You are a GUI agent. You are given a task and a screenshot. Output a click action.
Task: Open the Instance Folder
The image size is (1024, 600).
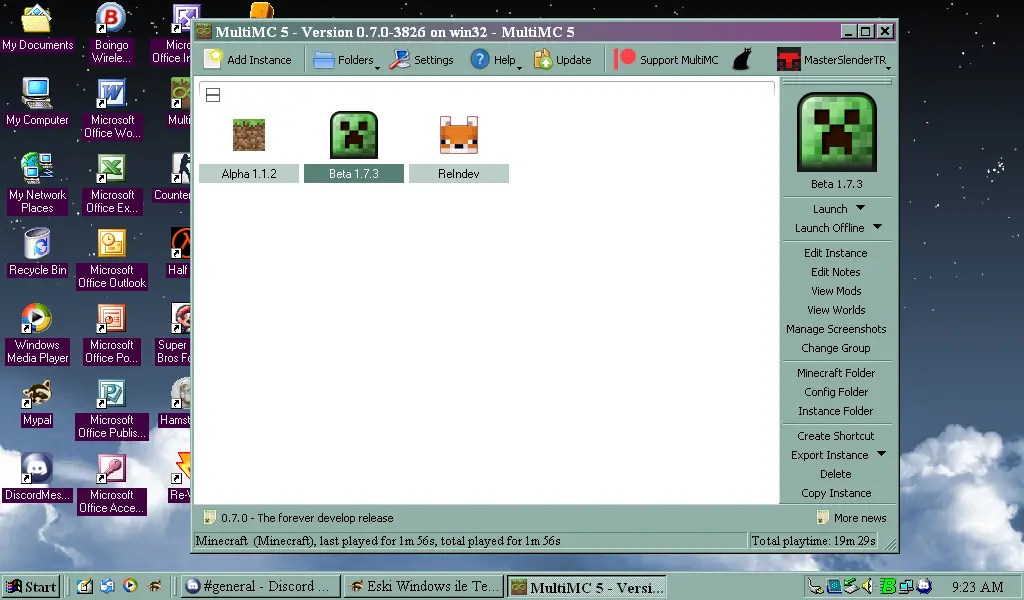(836, 411)
